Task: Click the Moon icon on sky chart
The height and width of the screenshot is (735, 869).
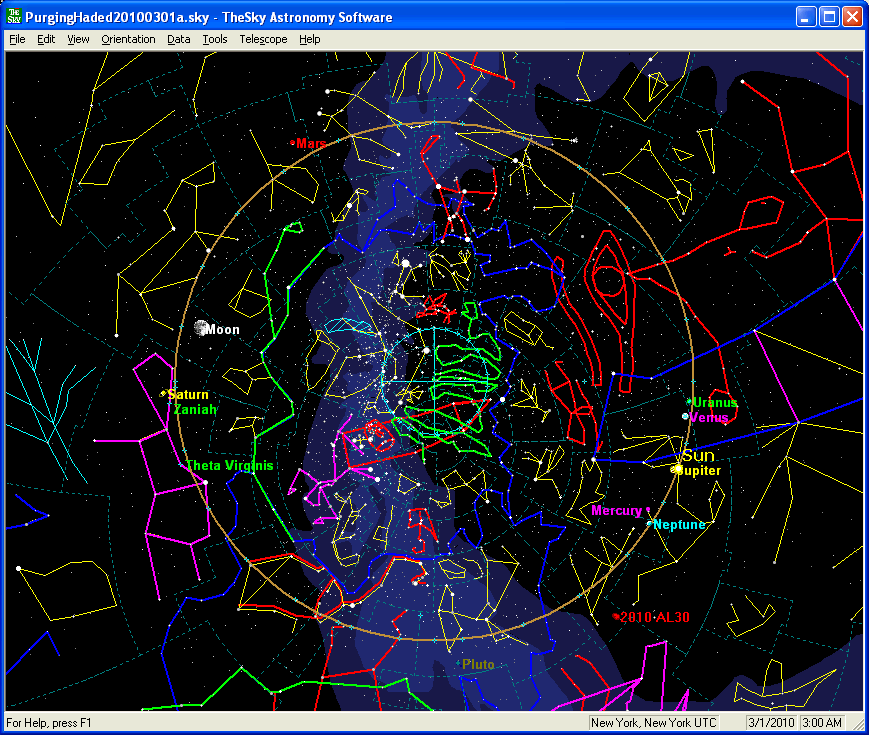Action: [200, 328]
